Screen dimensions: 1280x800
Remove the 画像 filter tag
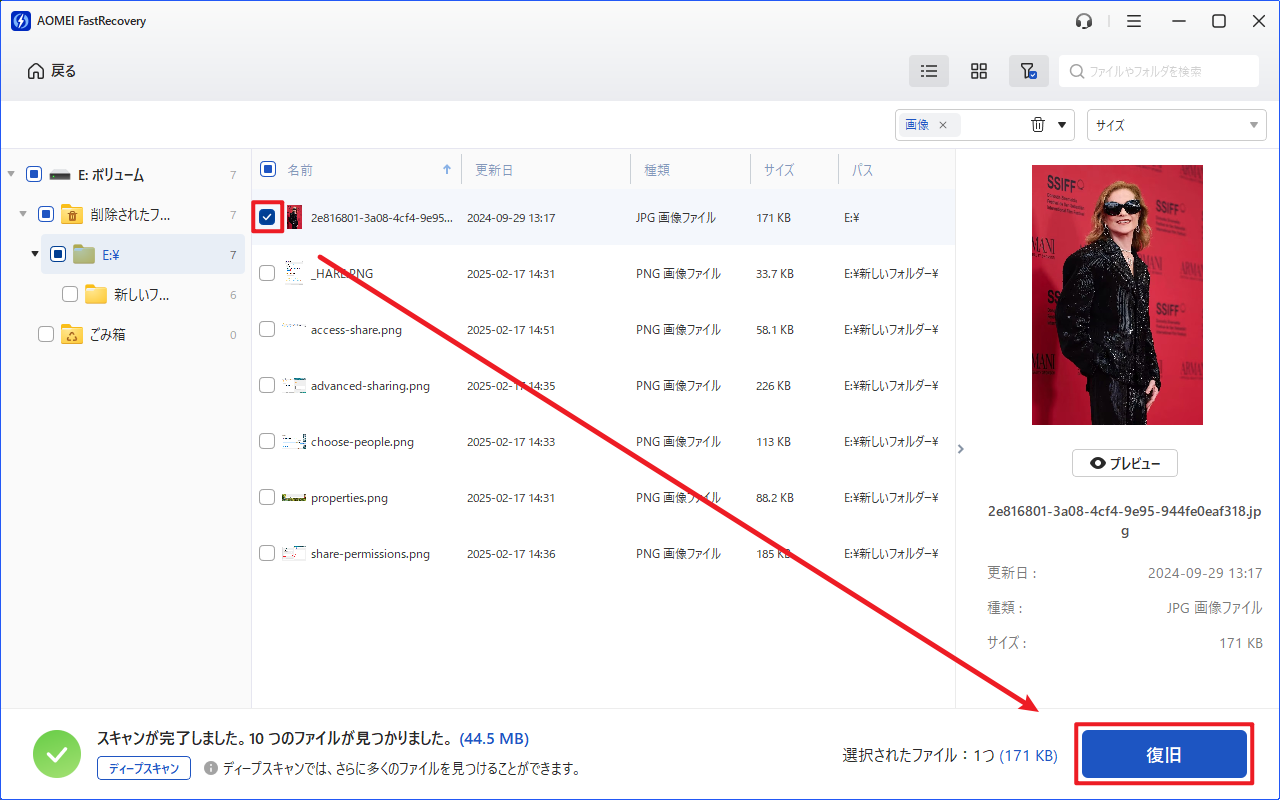943,125
